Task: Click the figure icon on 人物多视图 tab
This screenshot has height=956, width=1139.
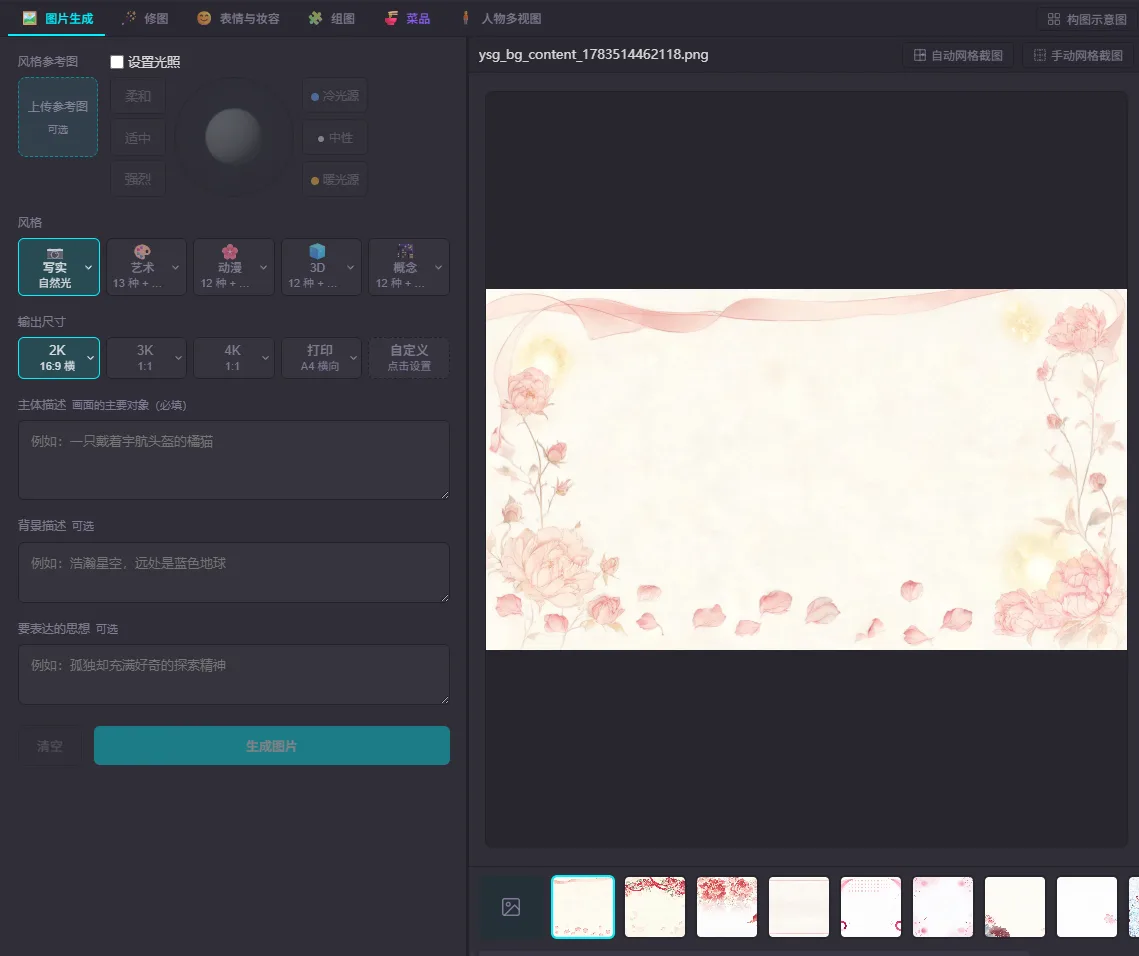Action: click(x=466, y=18)
